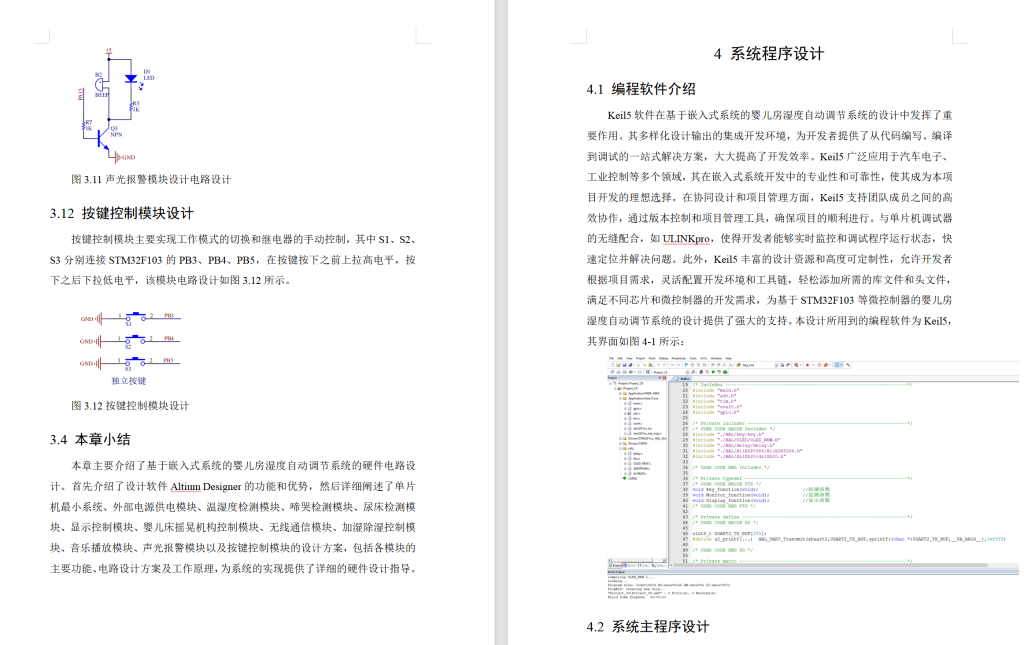Image resolution: width=1024 pixels, height=645 pixels.
Task: Expand the HAL folder in Project tree
Action: click(x=620, y=449)
